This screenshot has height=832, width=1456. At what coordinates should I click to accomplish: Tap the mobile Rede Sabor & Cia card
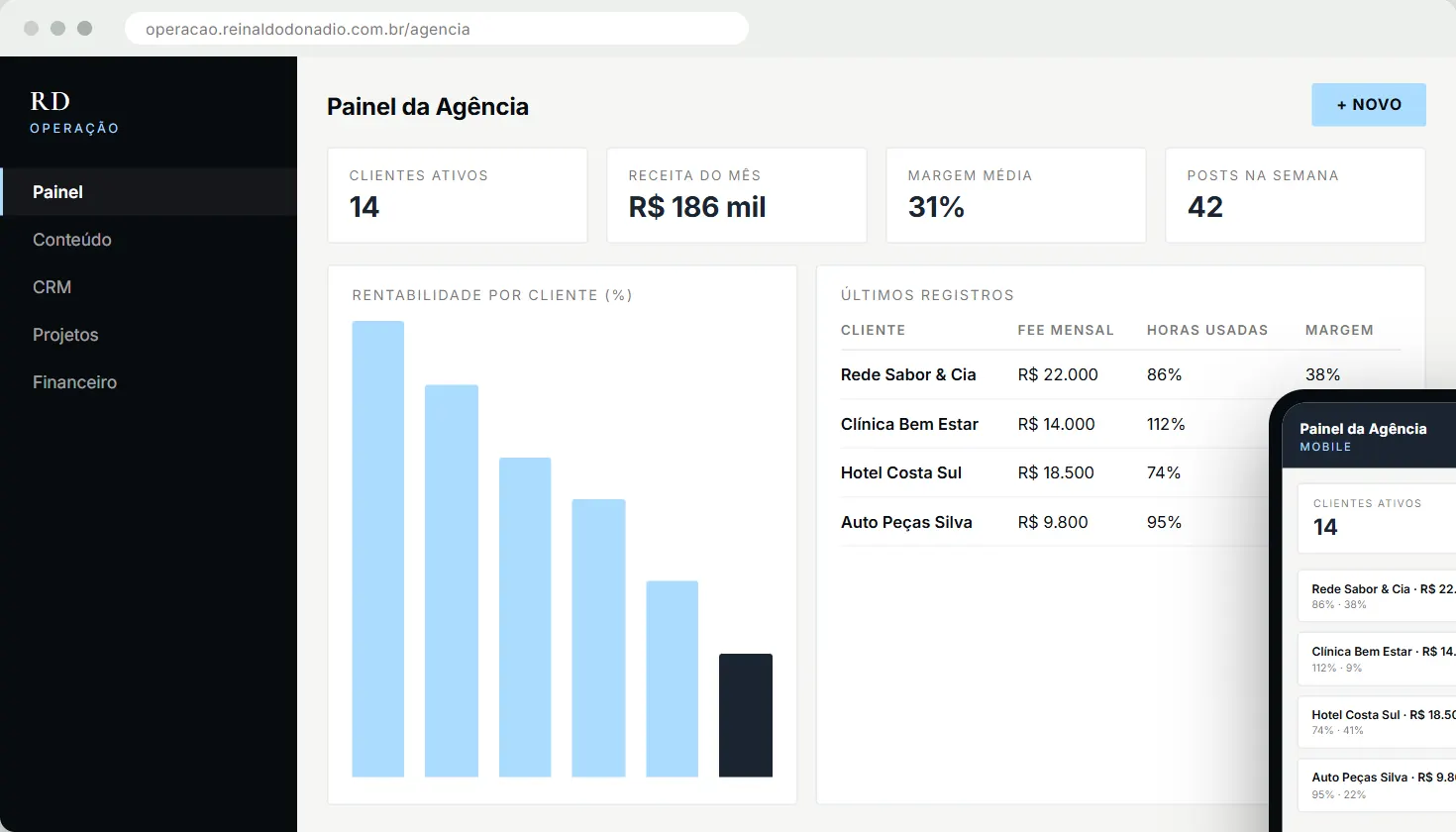pyautogui.click(x=1377, y=595)
